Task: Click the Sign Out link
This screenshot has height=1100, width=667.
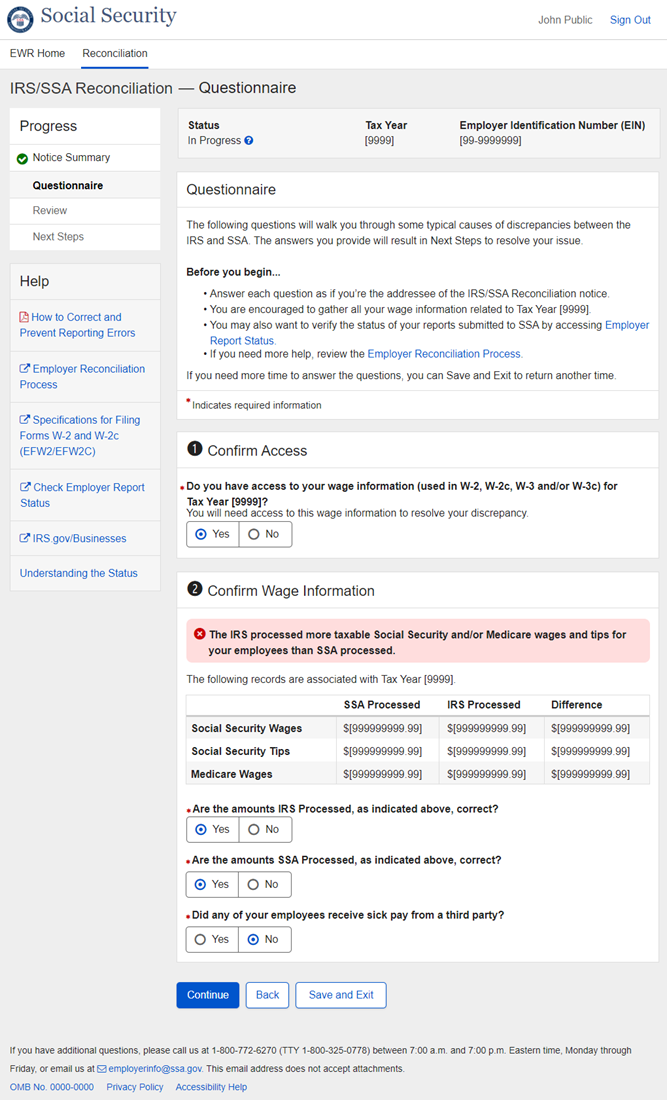Action: (630, 20)
